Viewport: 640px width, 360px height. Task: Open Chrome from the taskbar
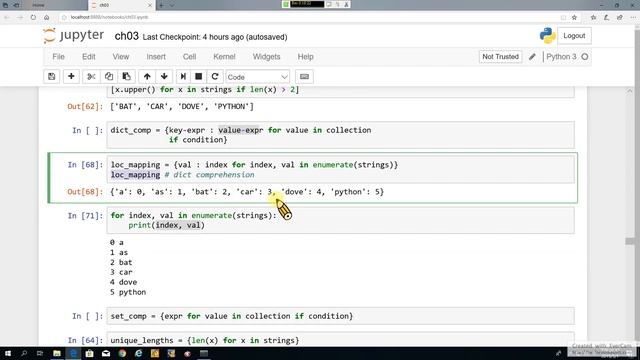pos(122,353)
